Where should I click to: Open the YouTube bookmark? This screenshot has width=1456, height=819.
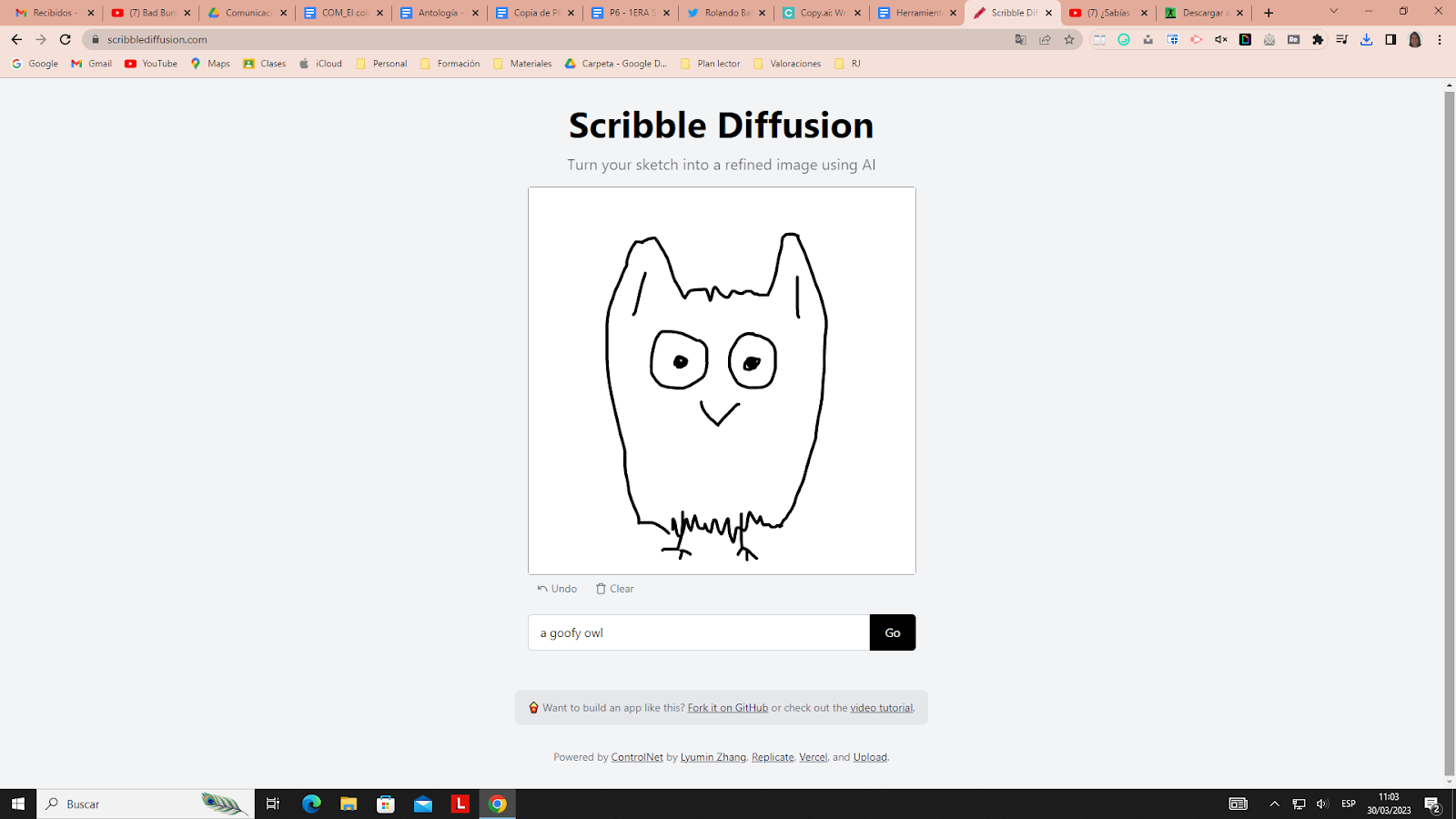(151, 64)
